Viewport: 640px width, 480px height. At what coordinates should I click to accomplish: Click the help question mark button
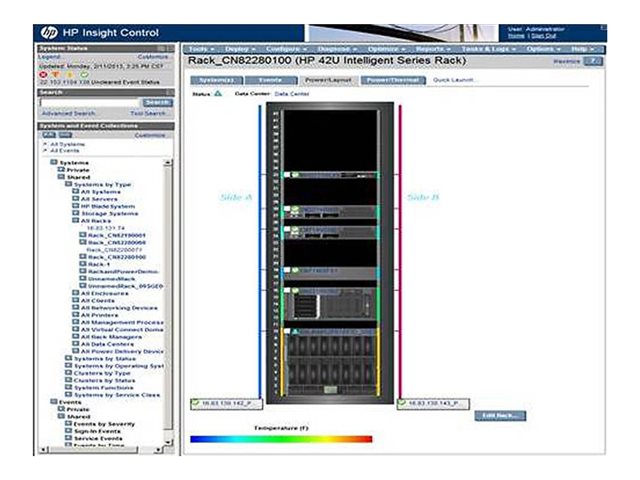point(593,61)
